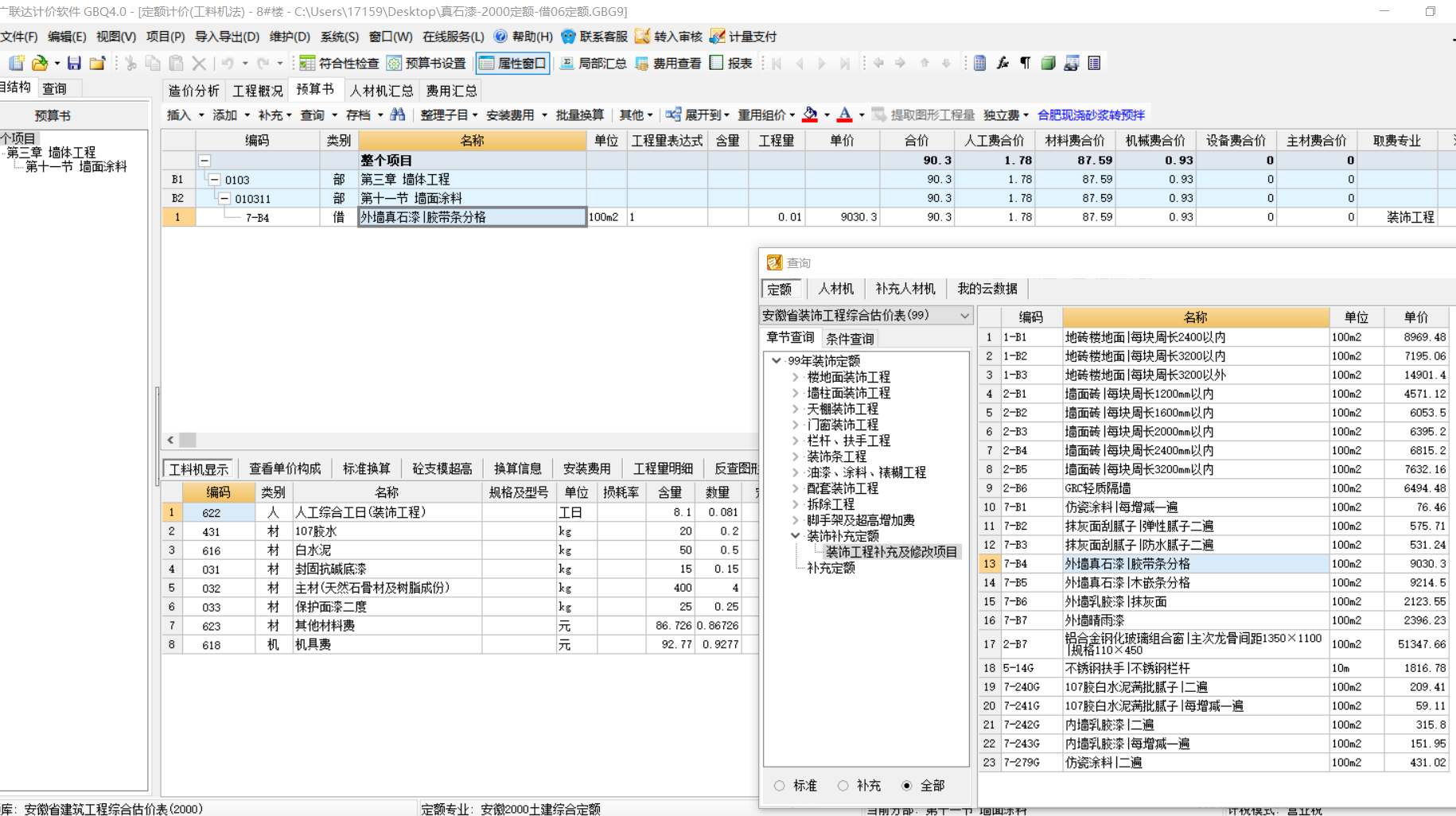Open 费用查看 cost view
1456x816 pixels.
[x=668, y=63]
